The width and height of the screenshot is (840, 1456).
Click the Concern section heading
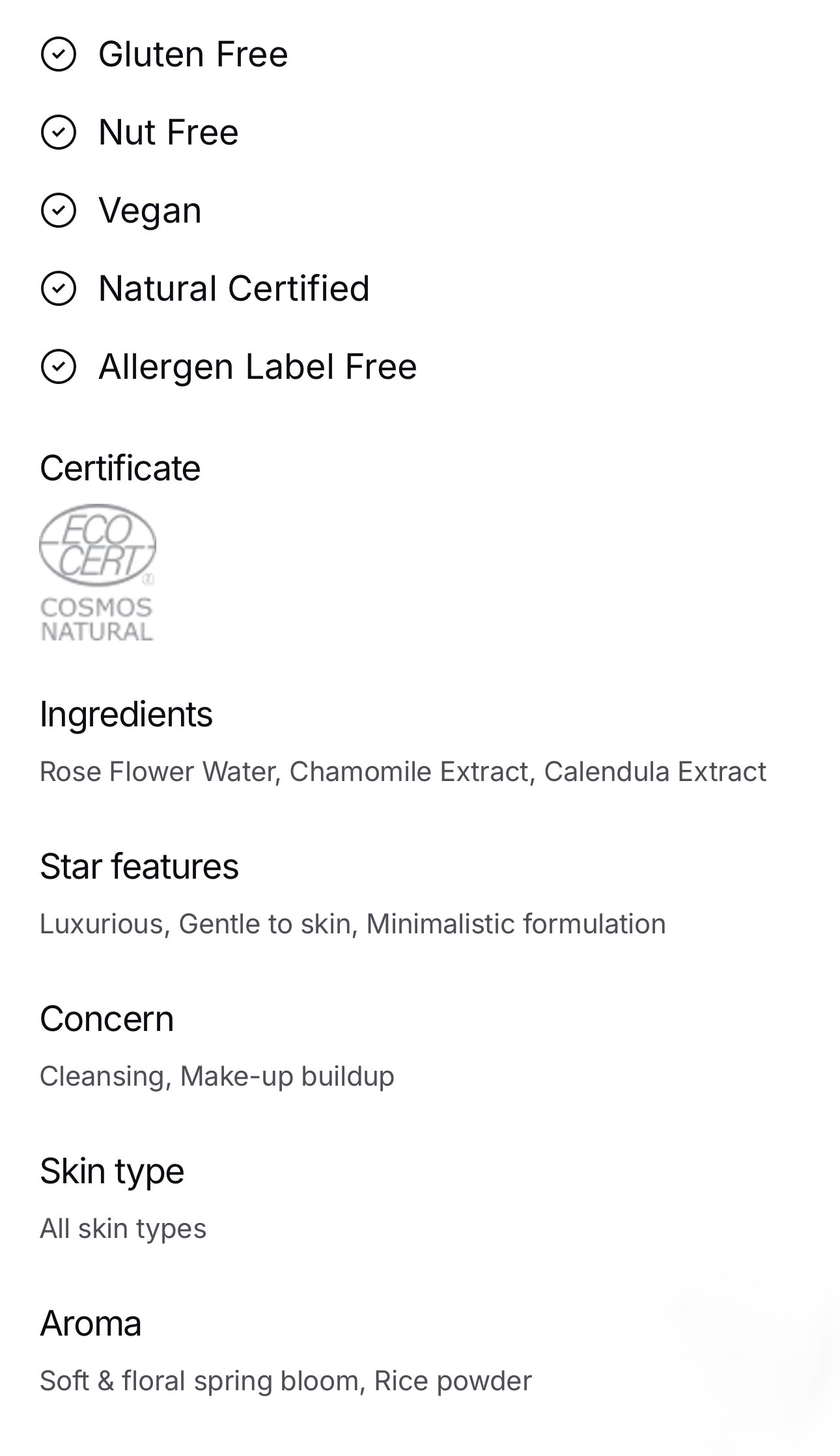[x=107, y=1019]
